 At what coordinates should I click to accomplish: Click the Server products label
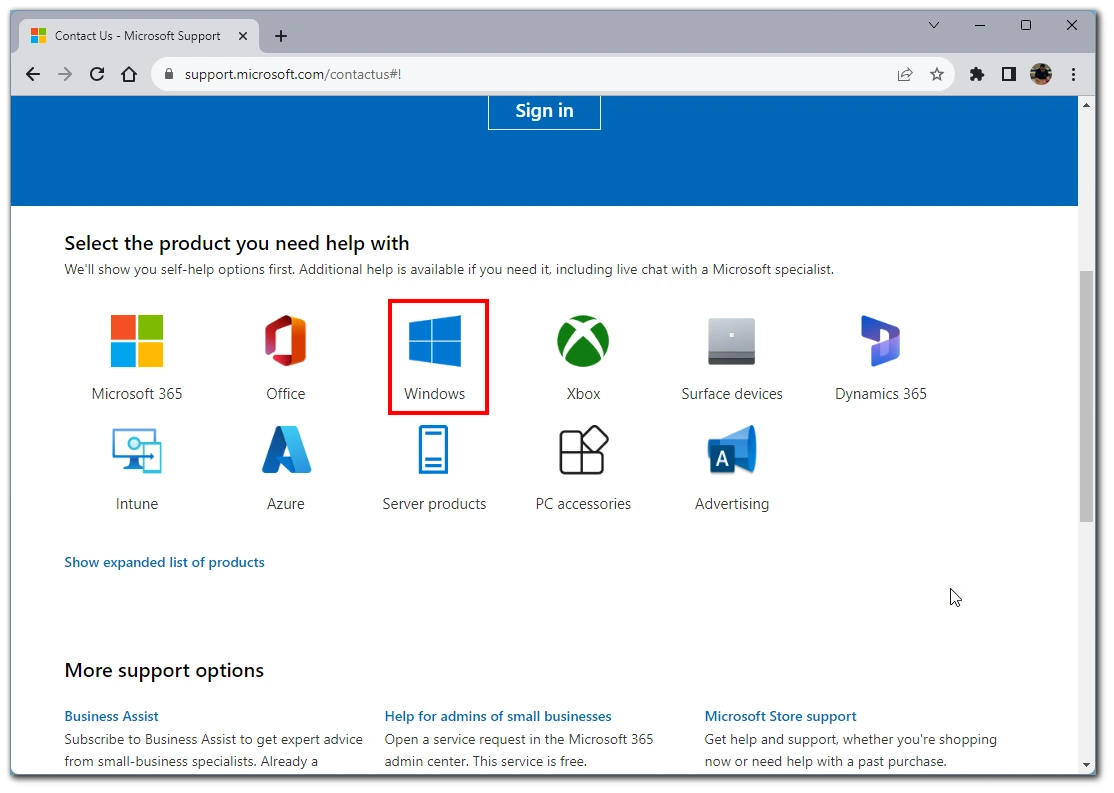tap(434, 504)
